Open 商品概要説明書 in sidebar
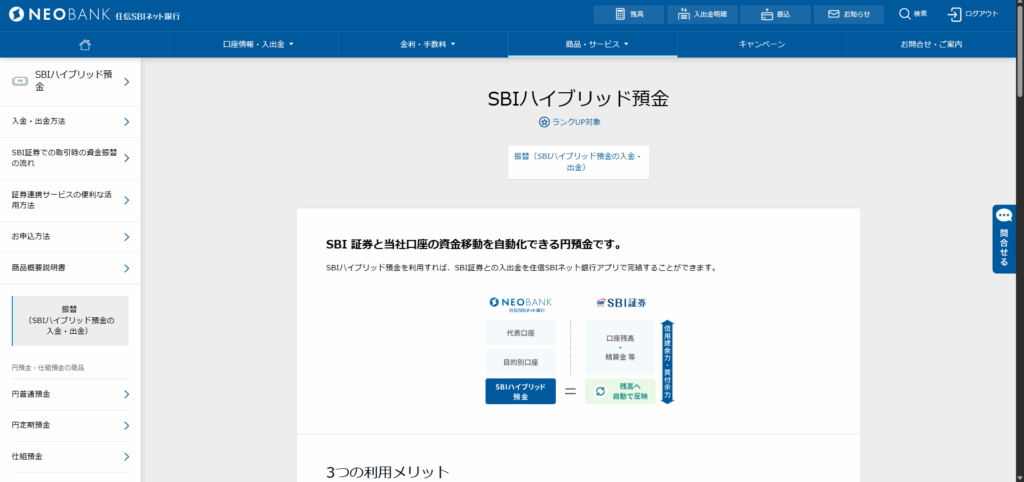The width and height of the screenshot is (1024, 482). 71,268
